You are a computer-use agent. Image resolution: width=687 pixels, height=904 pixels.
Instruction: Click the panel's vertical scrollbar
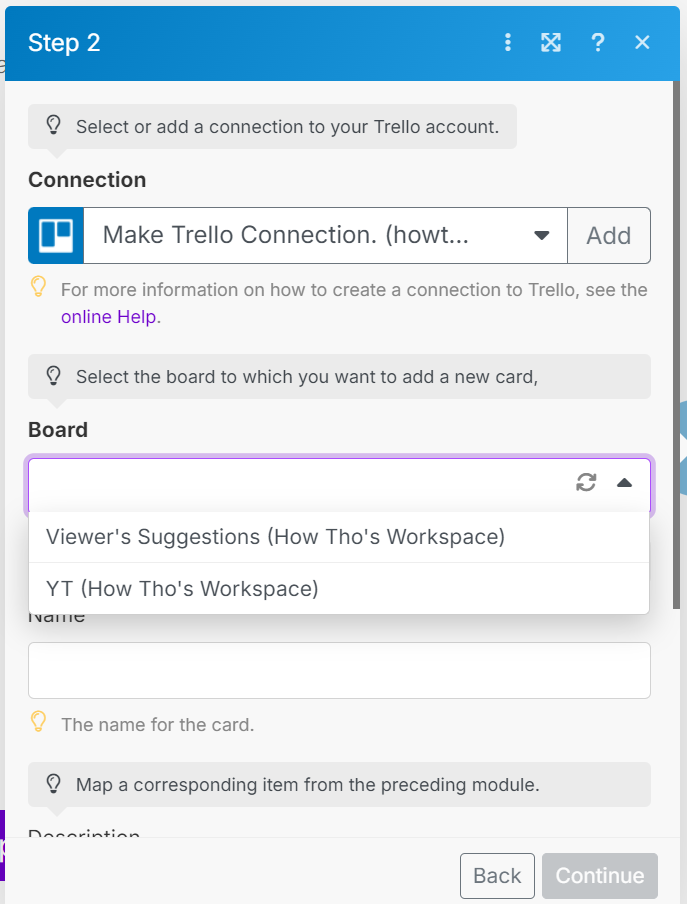[x=676, y=345]
